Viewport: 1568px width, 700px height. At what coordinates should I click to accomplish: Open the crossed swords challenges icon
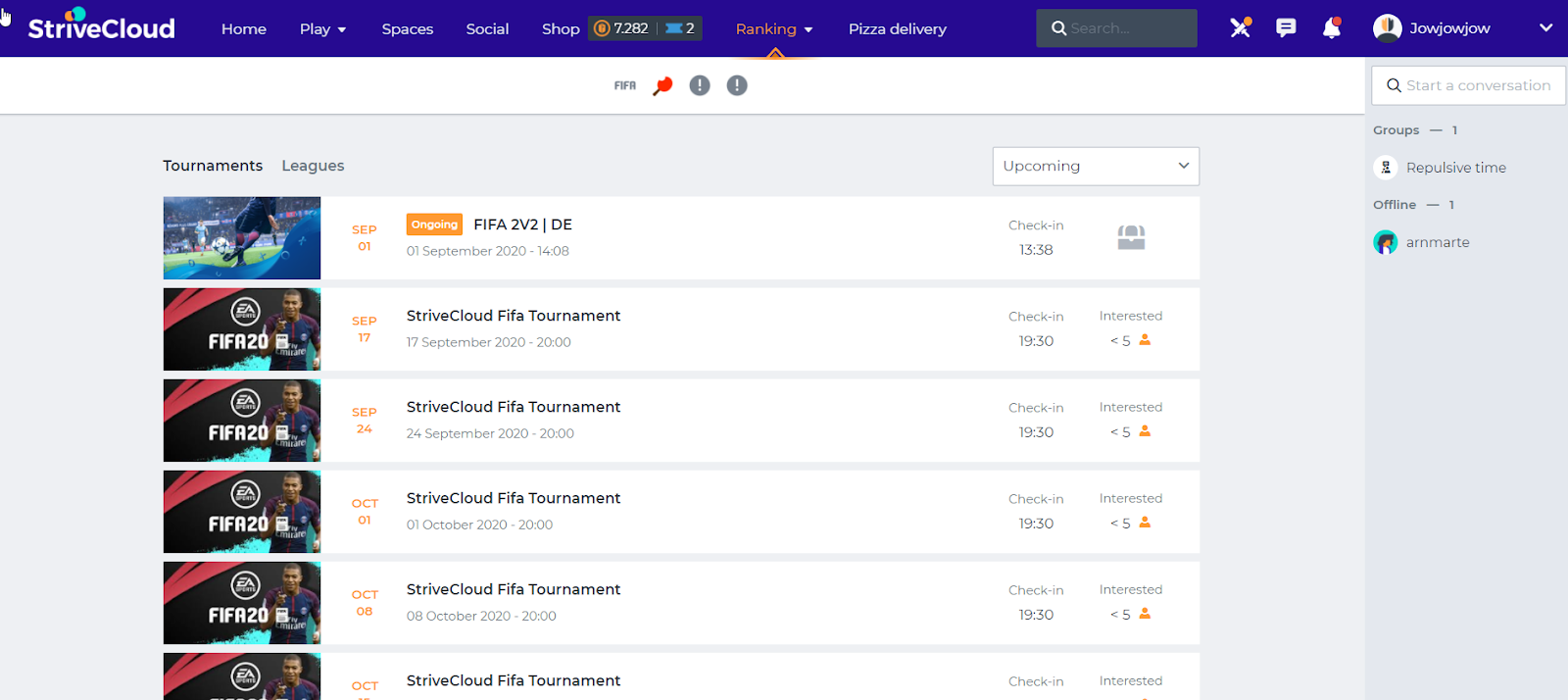coord(1240,28)
